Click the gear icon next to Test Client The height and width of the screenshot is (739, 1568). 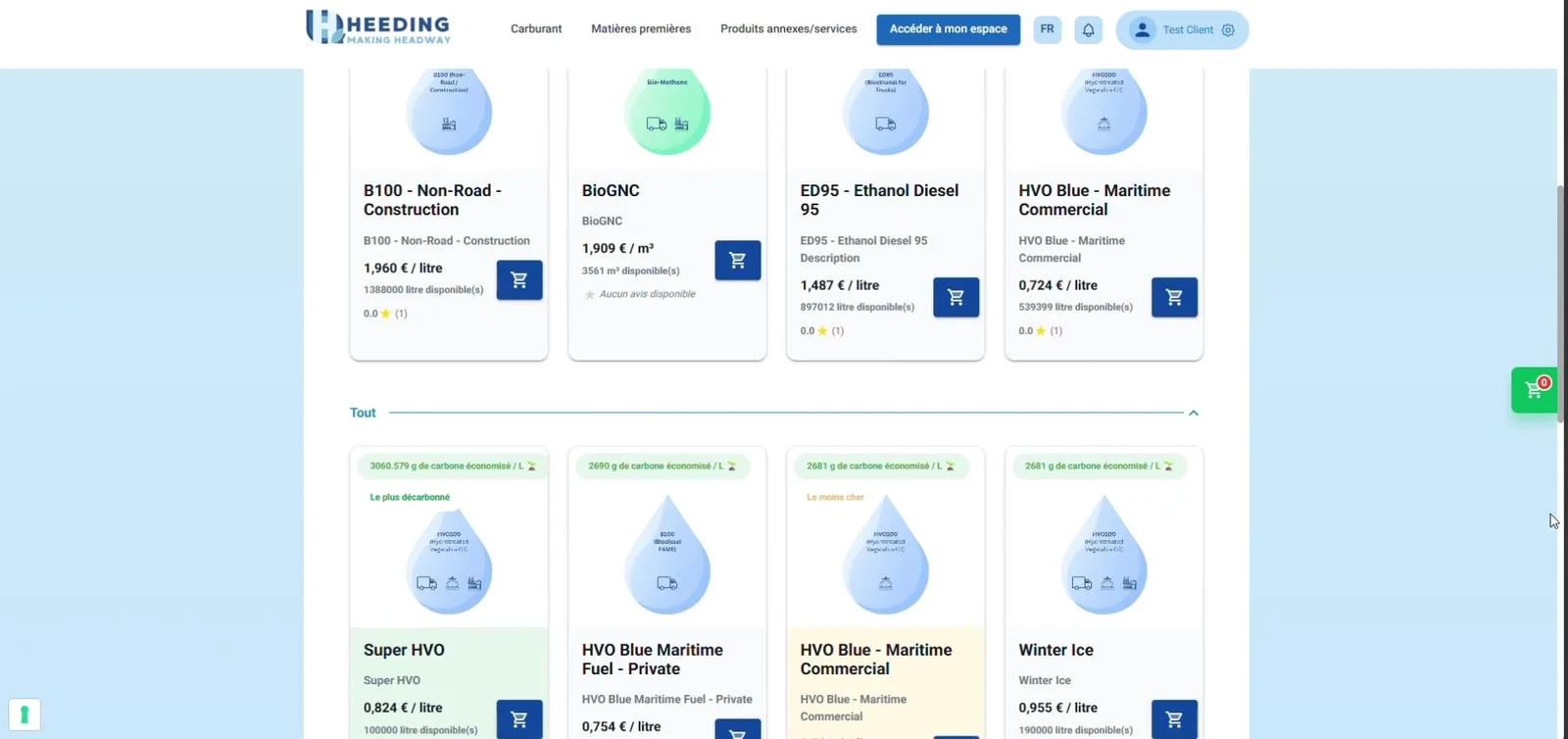1228,30
